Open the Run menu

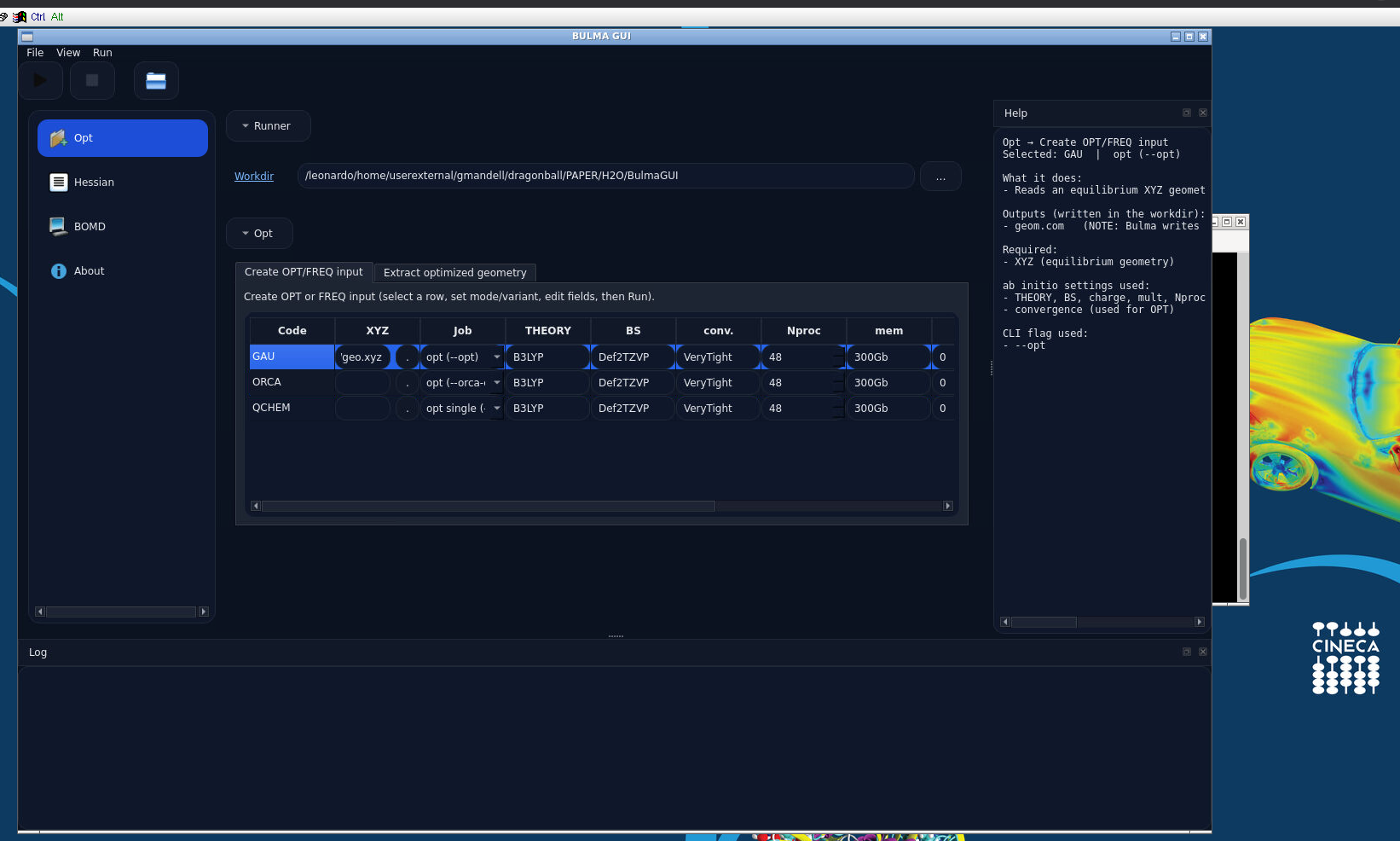click(x=102, y=53)
